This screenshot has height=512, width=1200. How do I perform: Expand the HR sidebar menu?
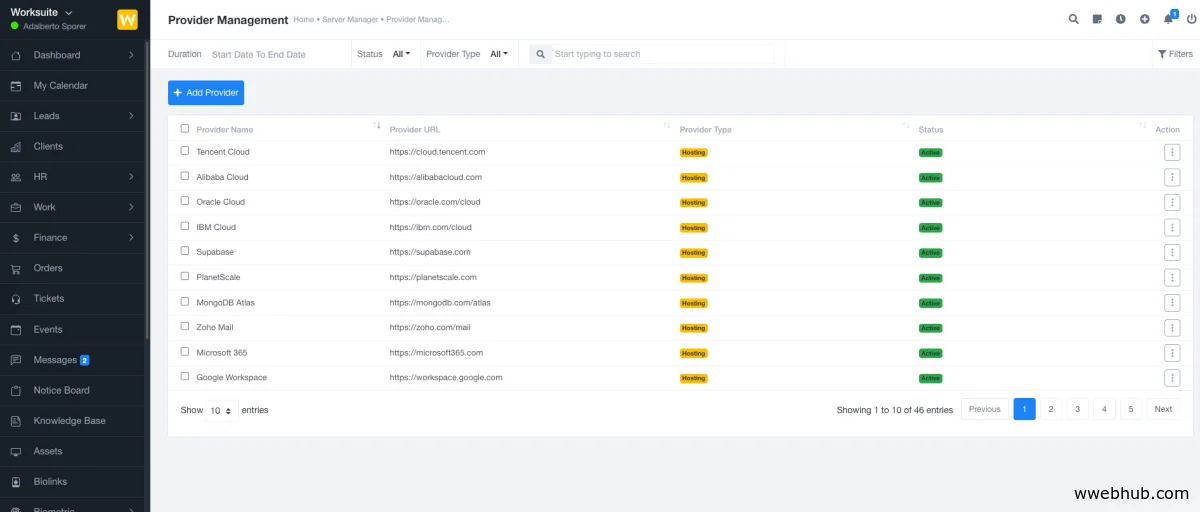[75, 177]
